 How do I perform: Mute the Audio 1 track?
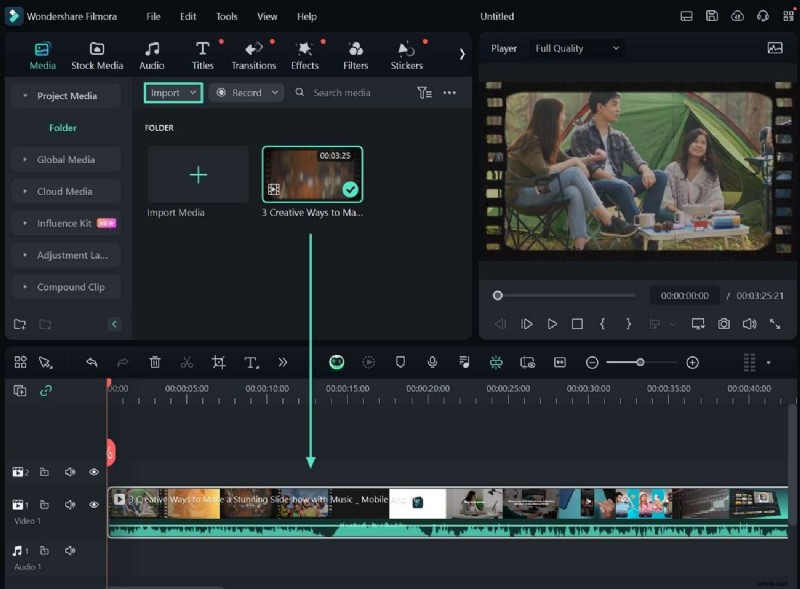[x=69, y=550]
